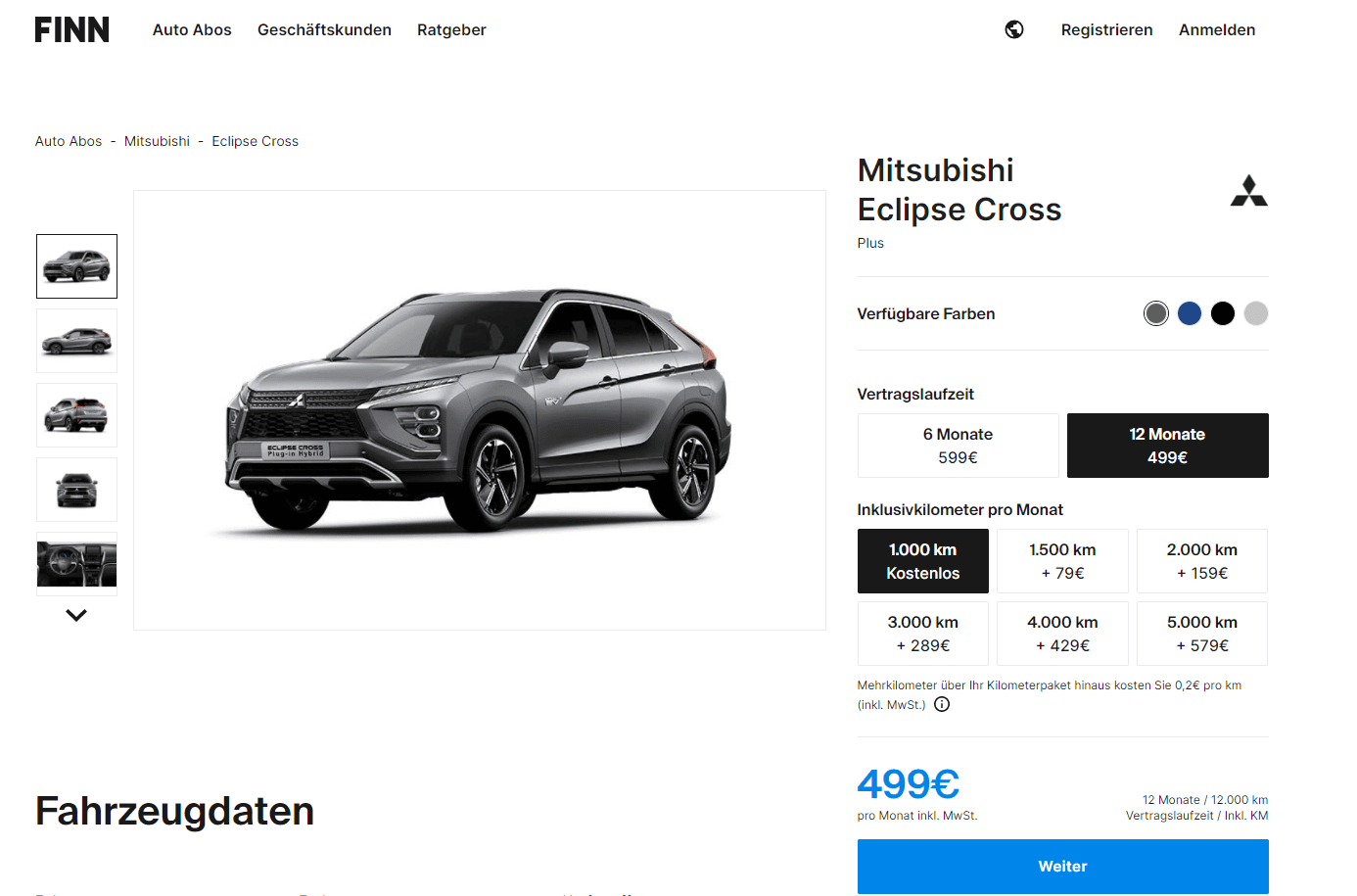Pick the blue car color
Image resolution: width=1357 pixels, height=896 pixels.
coord(1190,313)
